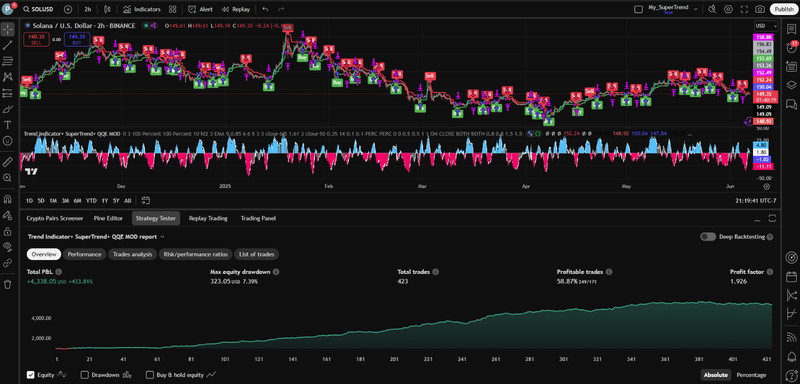Undo the last chart action

pos(265,9)
